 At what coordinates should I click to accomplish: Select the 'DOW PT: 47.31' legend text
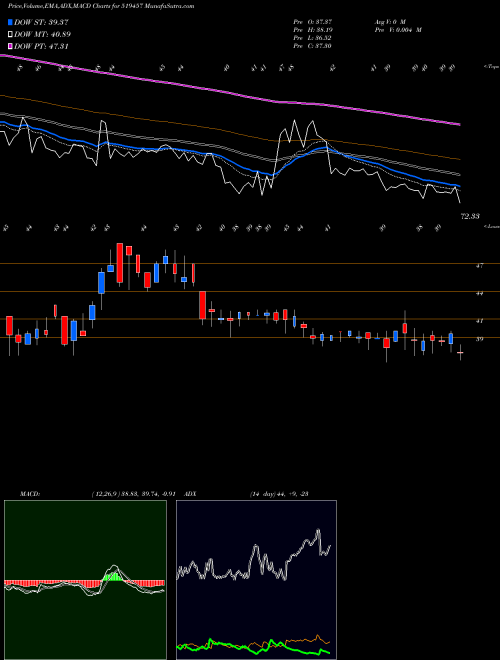pos(41,46)
